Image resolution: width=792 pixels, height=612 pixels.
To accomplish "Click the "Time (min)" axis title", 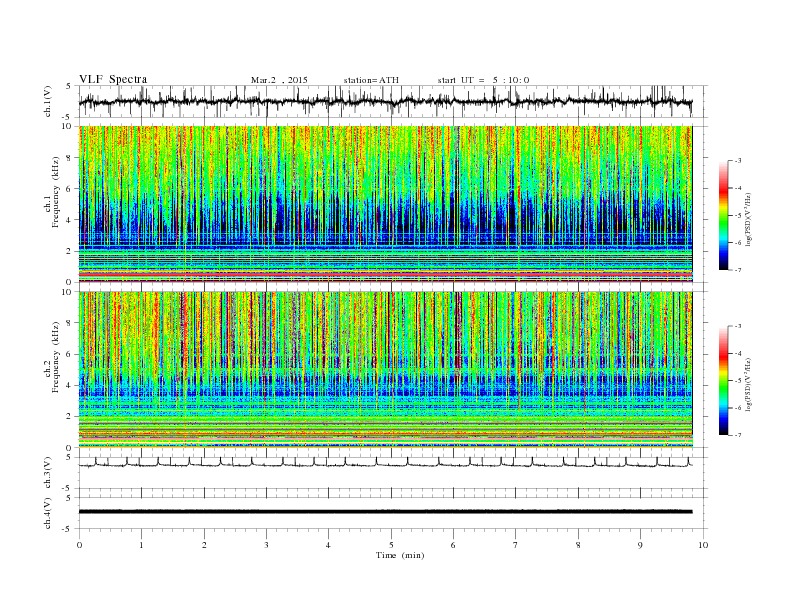I will click(400, 555).
